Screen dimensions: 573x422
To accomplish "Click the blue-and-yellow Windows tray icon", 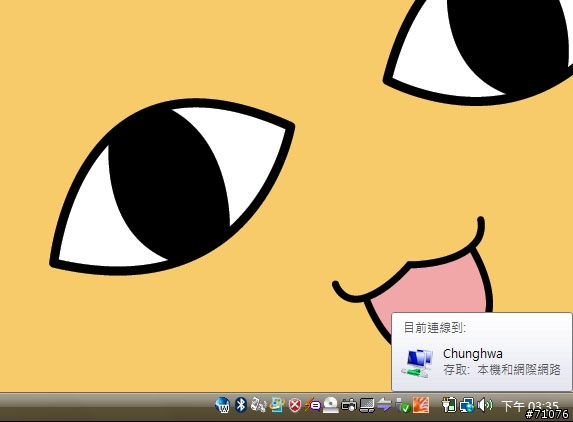I will (x=277, y=405).
